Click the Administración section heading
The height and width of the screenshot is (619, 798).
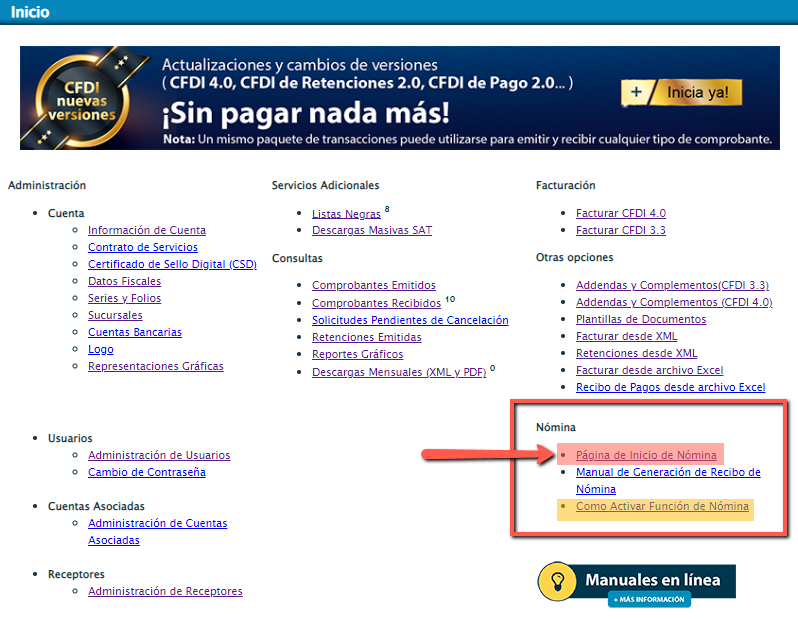pyautogui.click(x=47, y=185)
